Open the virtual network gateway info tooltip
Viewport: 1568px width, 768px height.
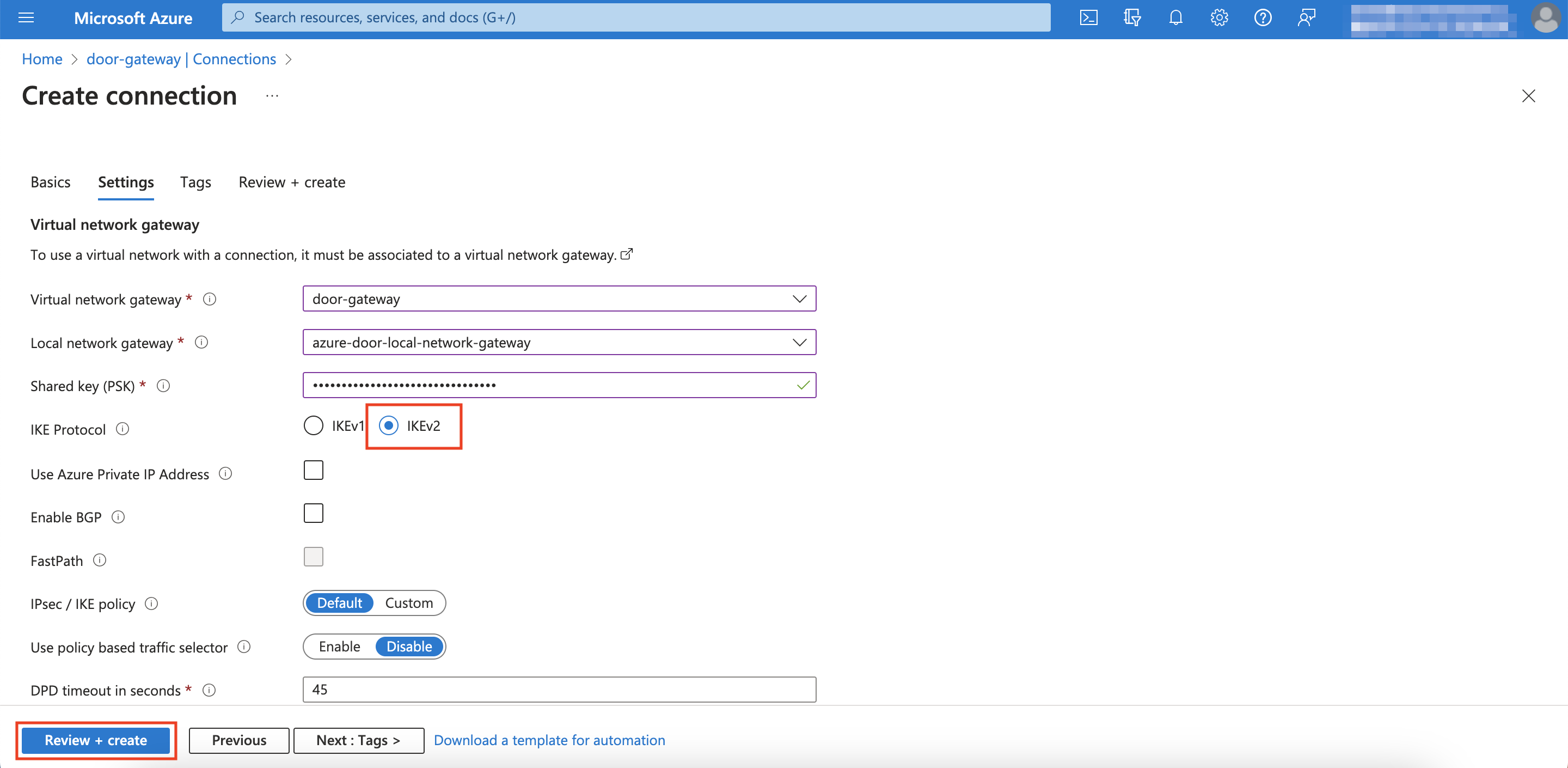coord(210,299)
